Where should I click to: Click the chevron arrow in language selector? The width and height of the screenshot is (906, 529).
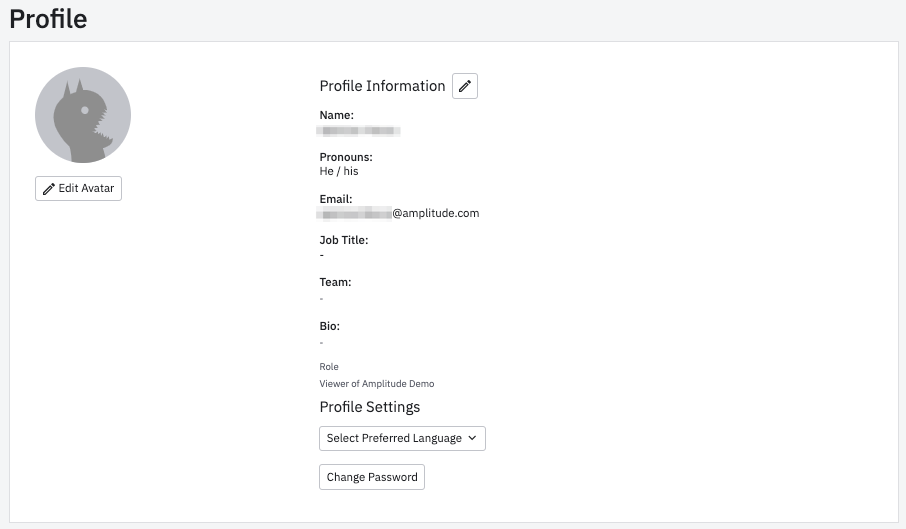472,438
